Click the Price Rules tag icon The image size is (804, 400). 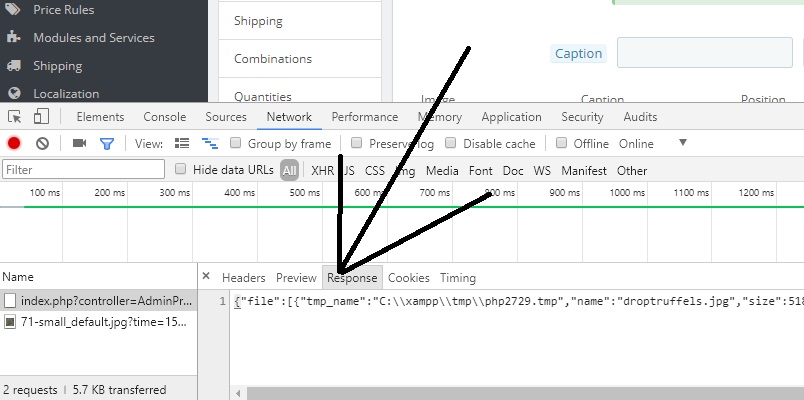pos(14,9)
